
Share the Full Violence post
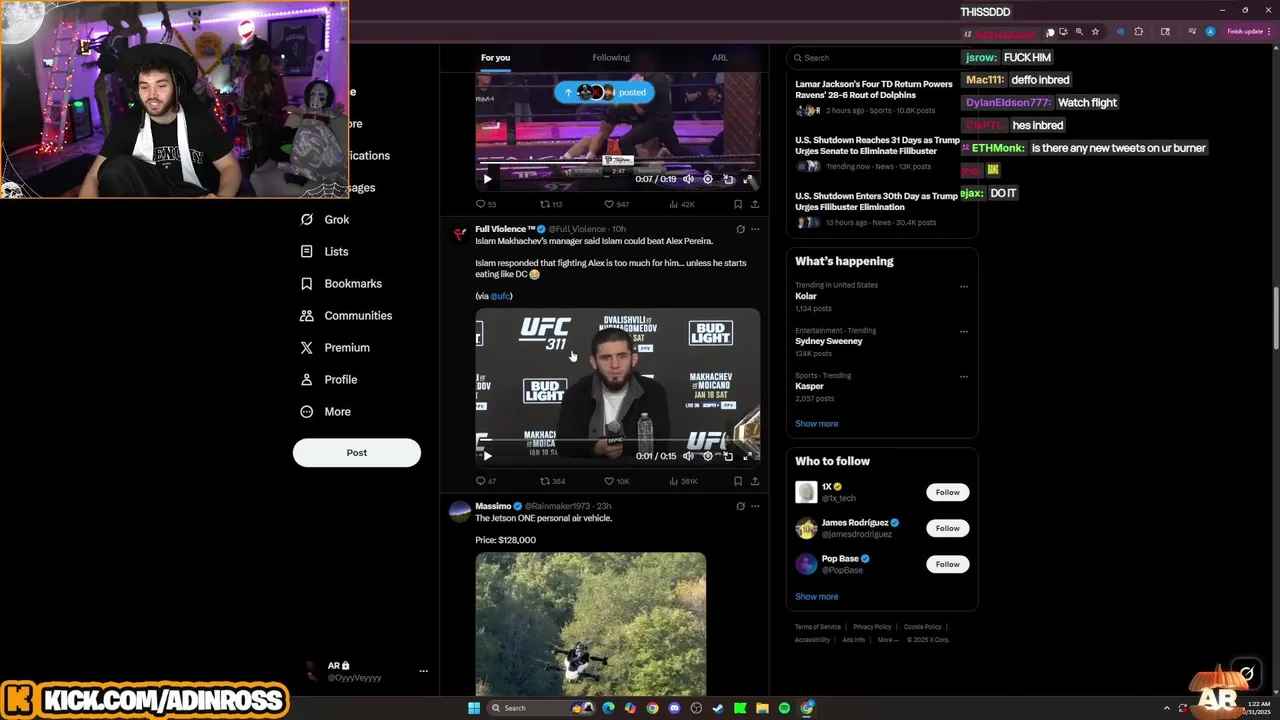pyautogui.click(x=755, y=481)
